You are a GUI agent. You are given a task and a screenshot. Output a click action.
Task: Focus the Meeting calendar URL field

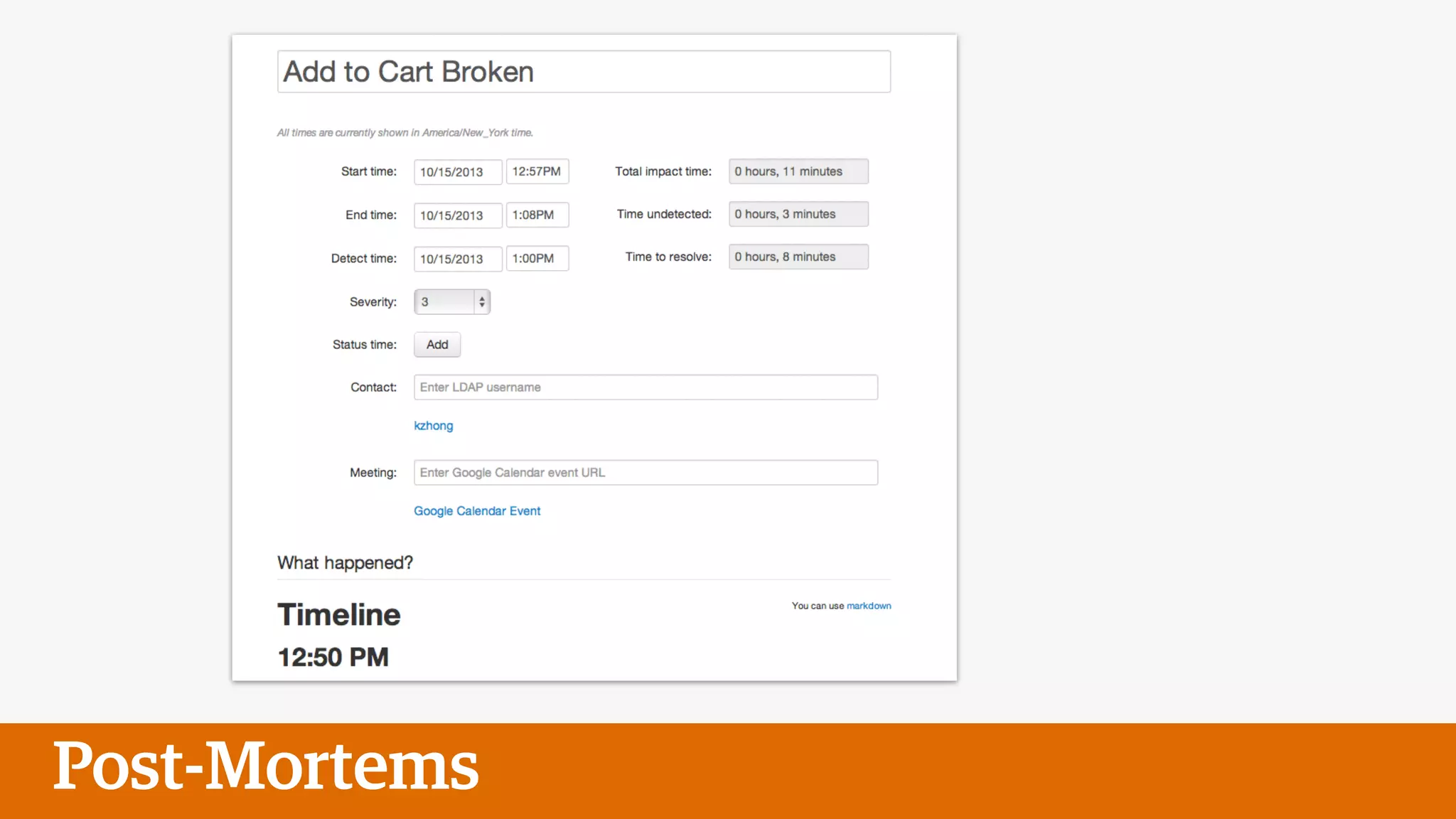[646, 473]
